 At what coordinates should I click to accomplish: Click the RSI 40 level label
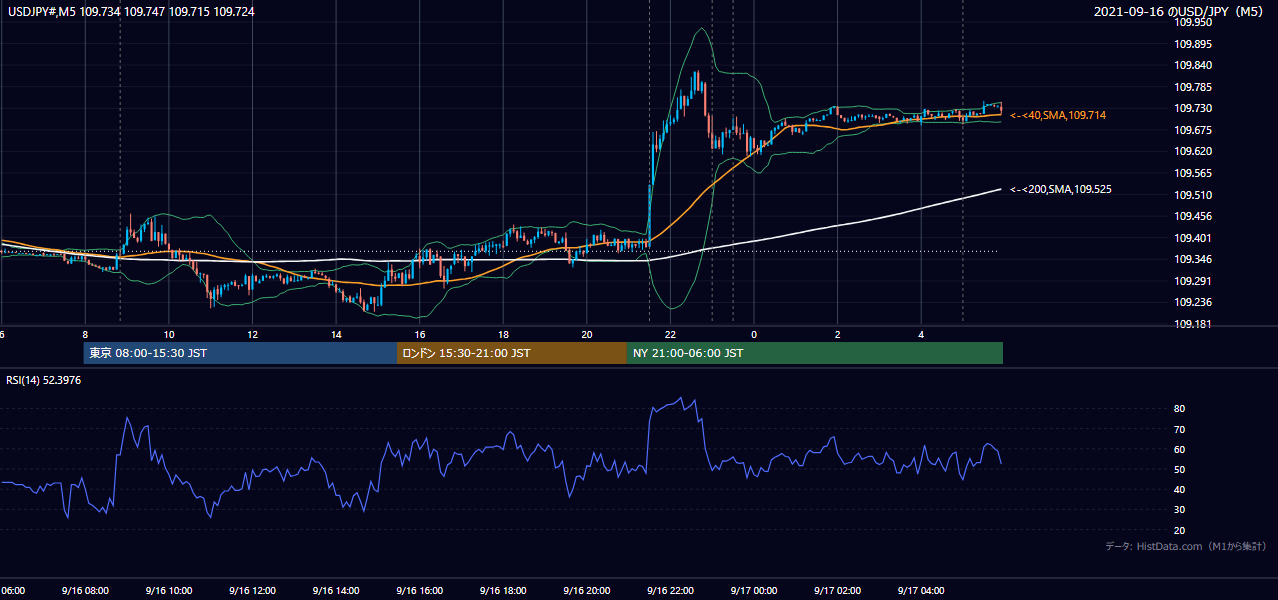tap(1180, 489)
